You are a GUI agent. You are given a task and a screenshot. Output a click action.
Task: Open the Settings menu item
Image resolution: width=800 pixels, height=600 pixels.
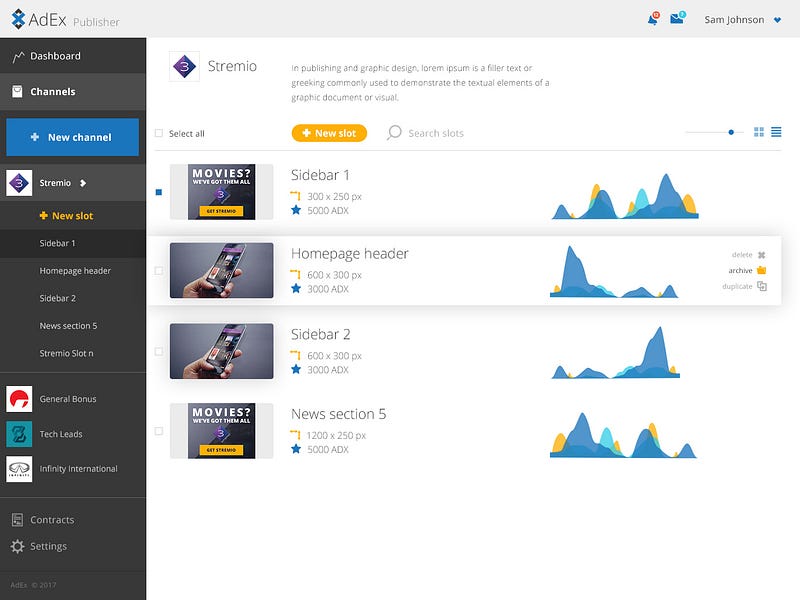pos(48,546)
